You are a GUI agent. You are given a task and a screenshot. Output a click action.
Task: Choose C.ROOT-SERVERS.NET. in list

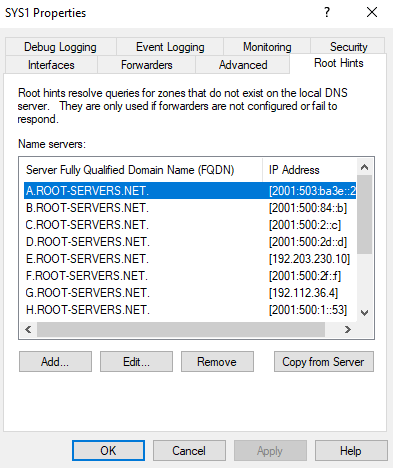(190, 225)
